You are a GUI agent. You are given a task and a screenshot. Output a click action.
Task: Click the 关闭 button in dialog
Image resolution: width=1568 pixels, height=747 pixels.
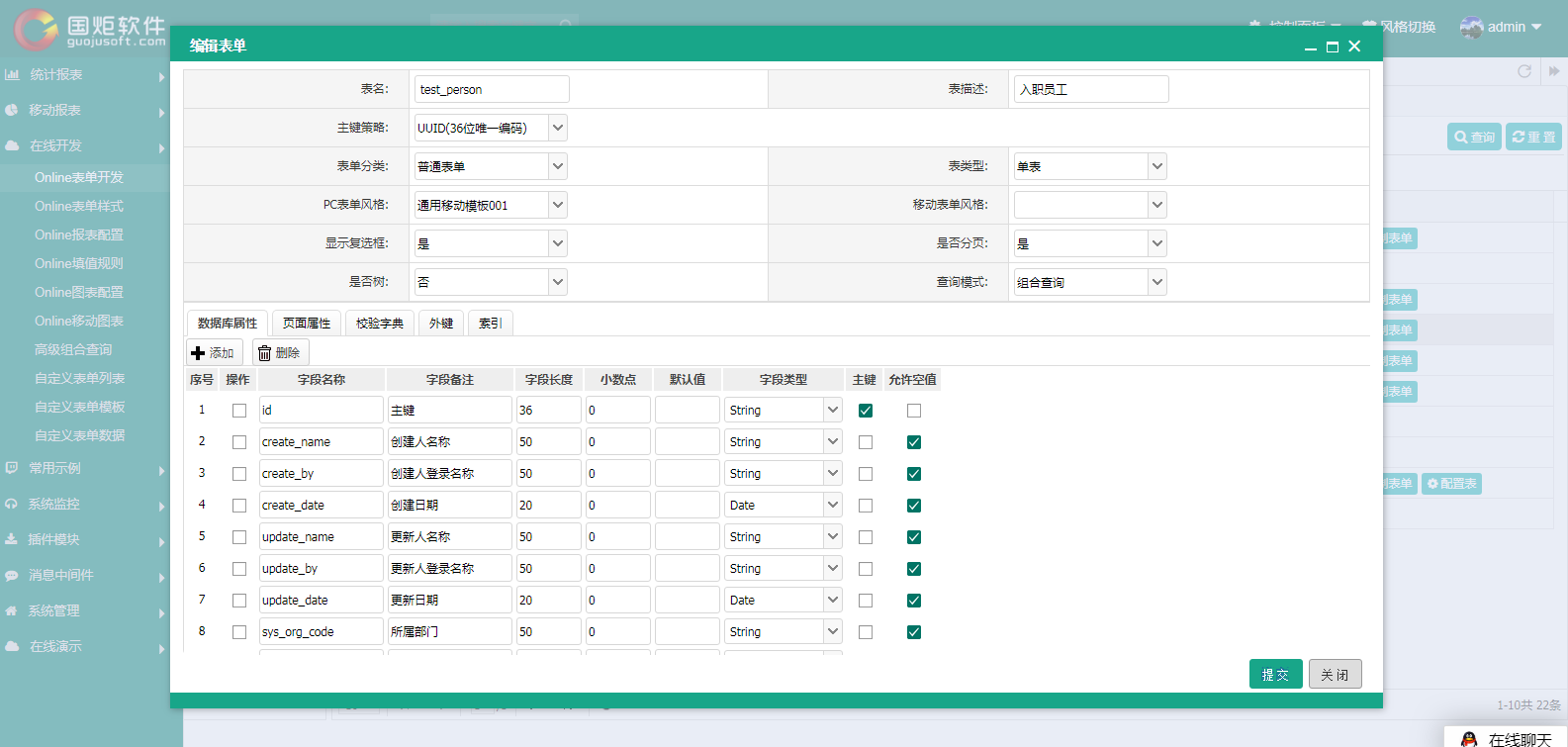[1336, 674]
